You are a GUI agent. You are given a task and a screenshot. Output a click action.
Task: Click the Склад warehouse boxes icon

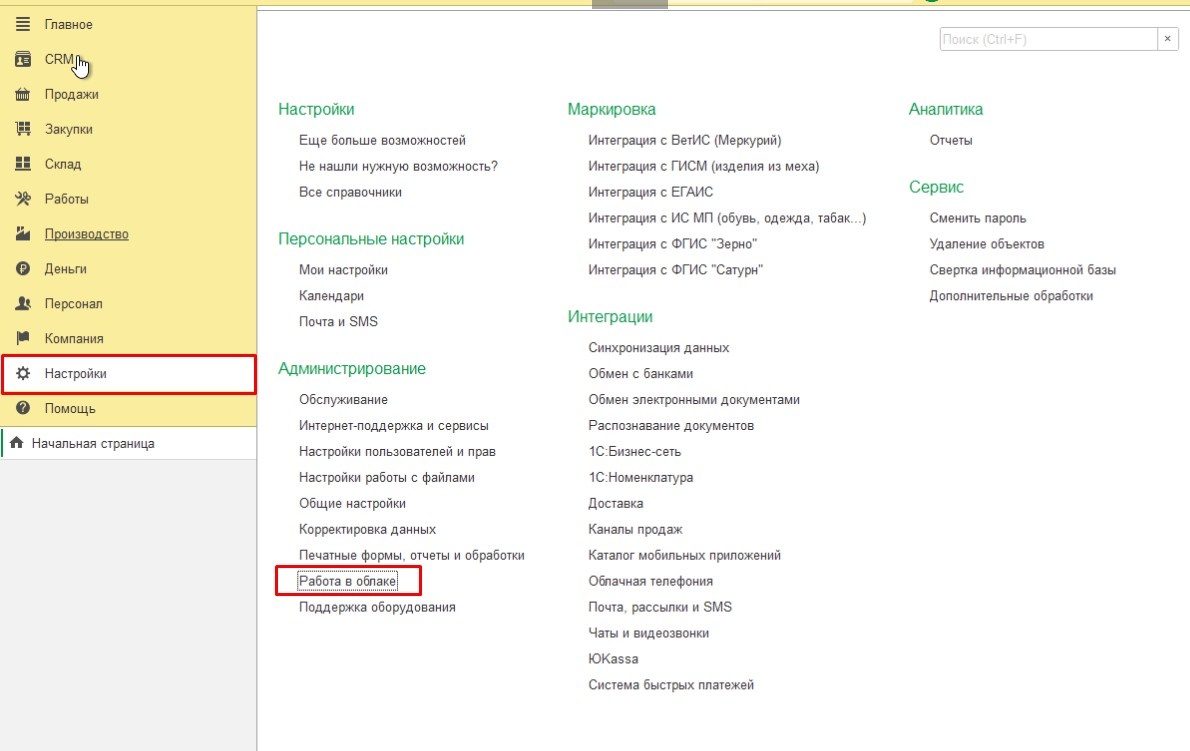[x=23, y=164]
